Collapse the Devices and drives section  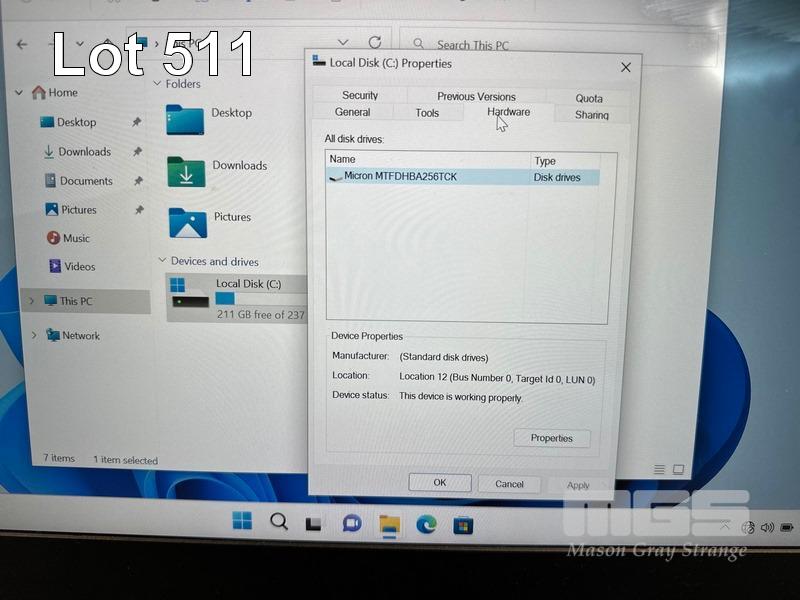tap(162, 261)
